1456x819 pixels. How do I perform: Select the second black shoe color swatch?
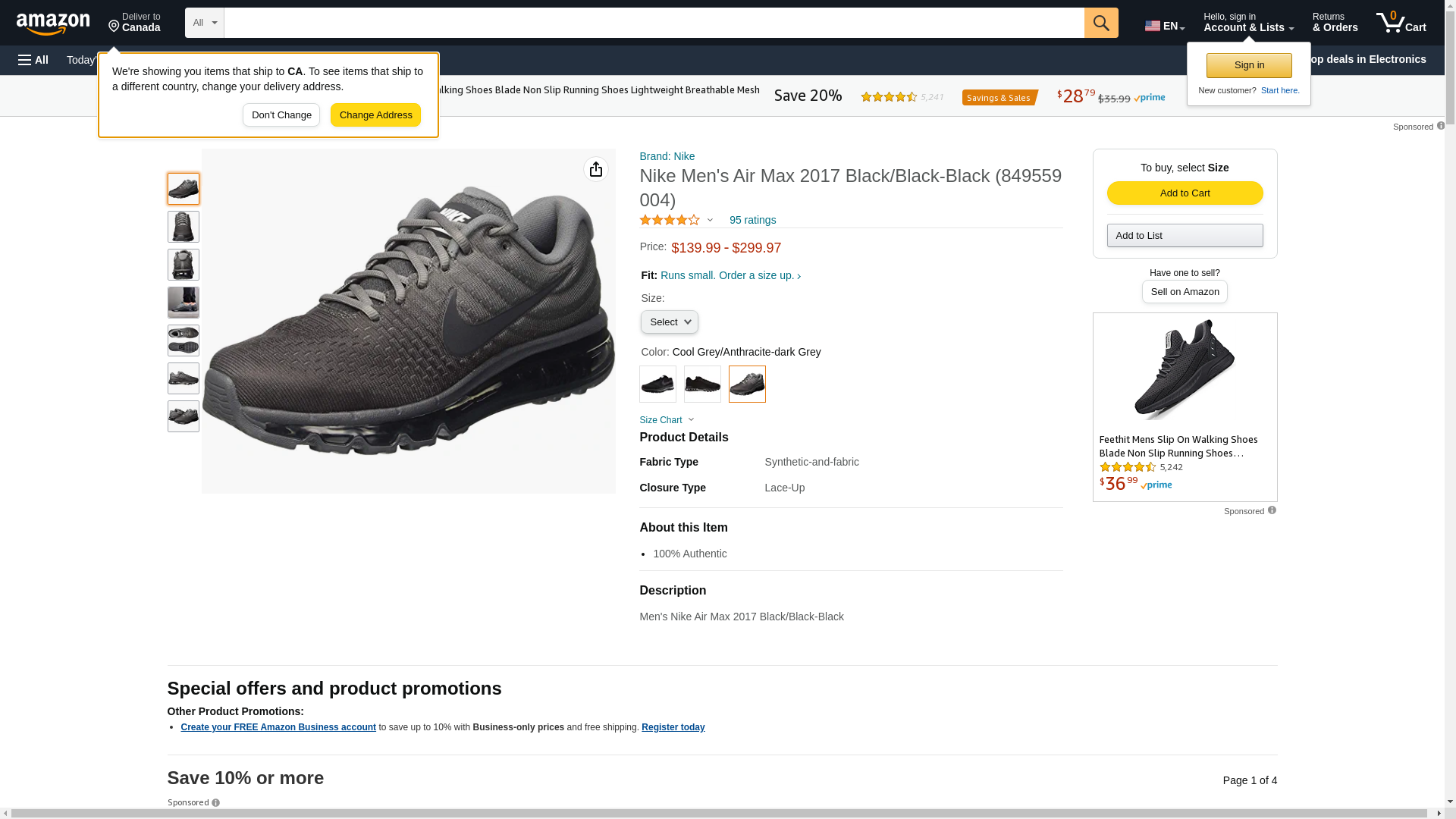[x=702, y=384]
